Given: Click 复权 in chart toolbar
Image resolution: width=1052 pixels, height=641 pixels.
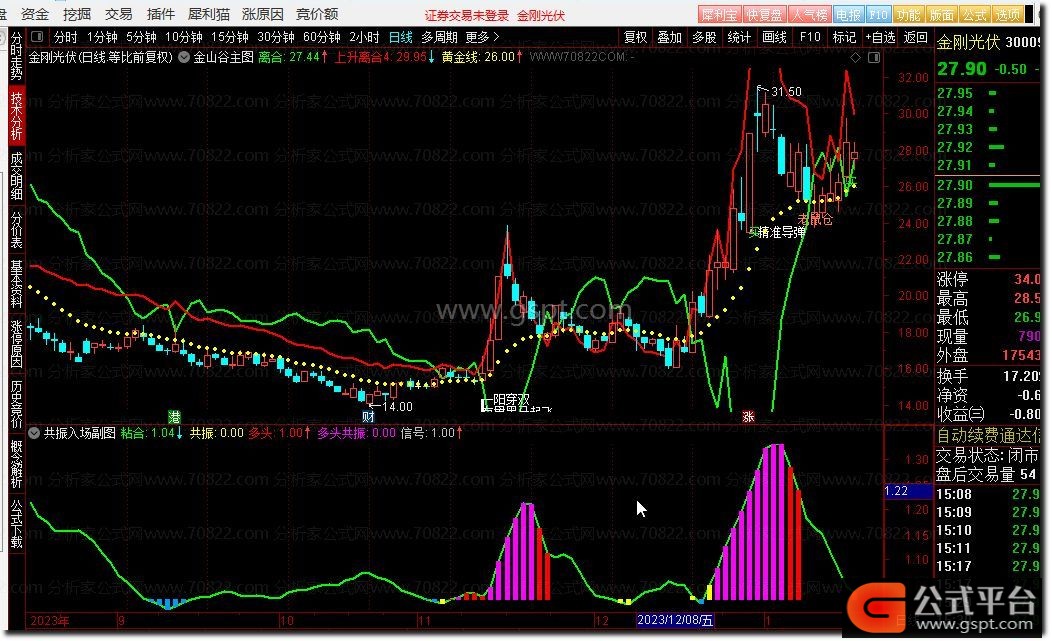Looking at the screenshot, I should [635, 38].
